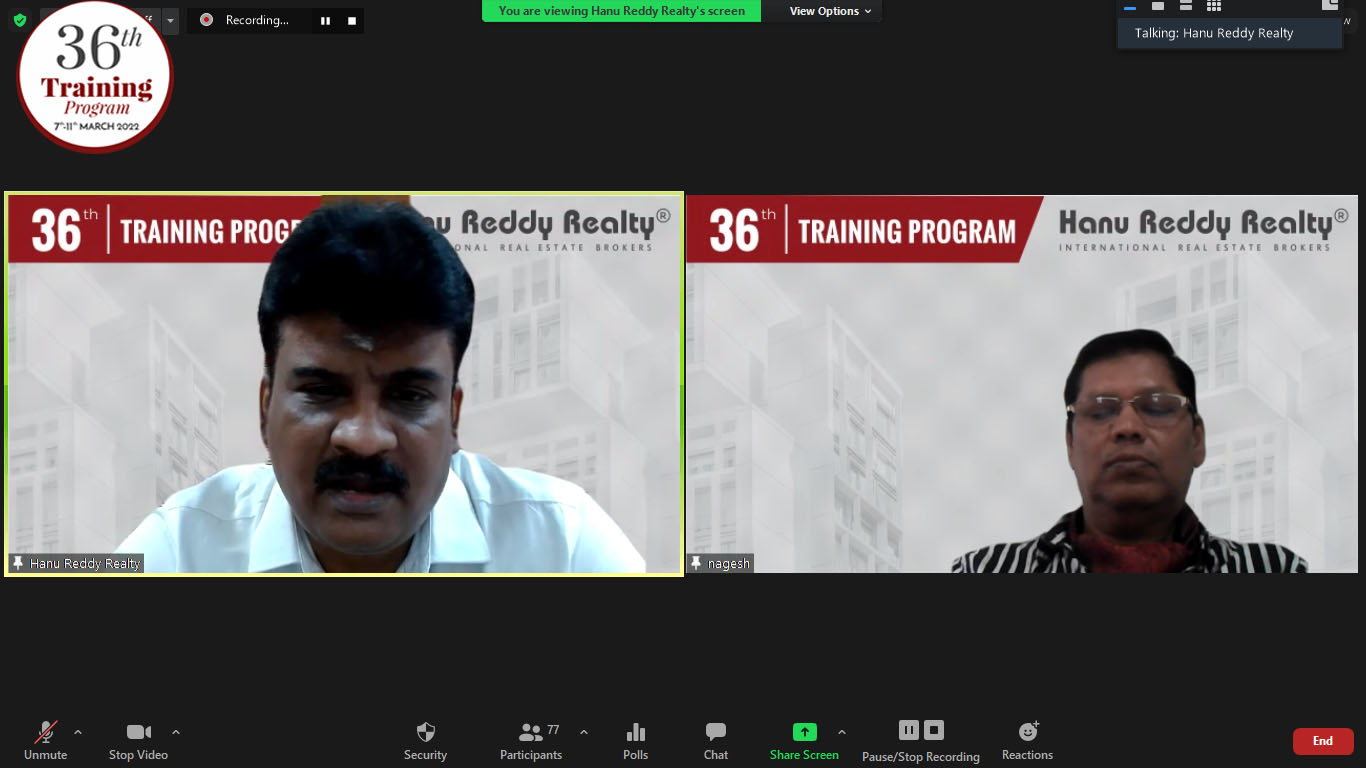Select the nagesh video tile
This screenshot has width=1366, height=768.
tap(1022, 384)
